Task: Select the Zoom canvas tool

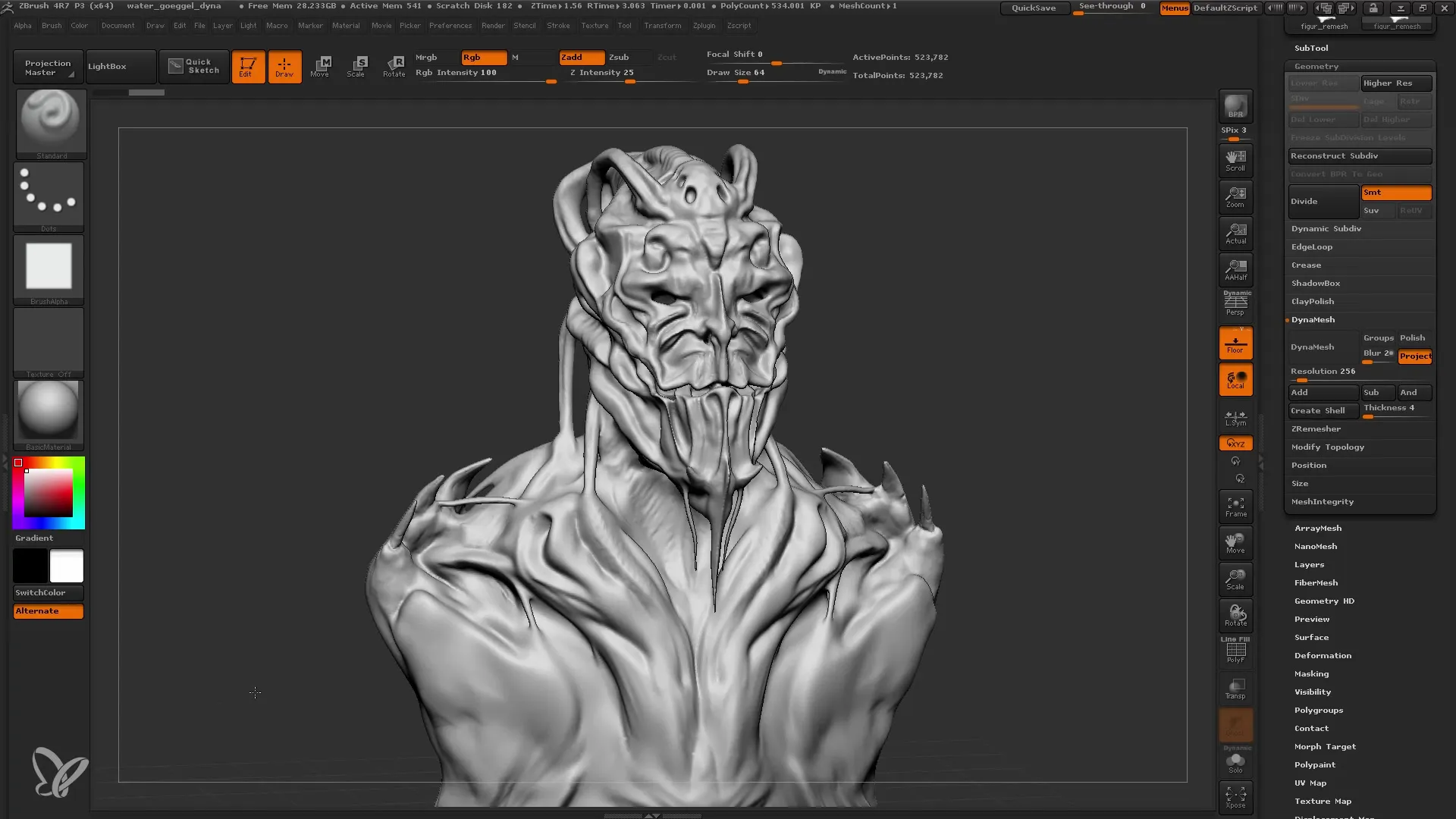Action: tap(1235, 196)
